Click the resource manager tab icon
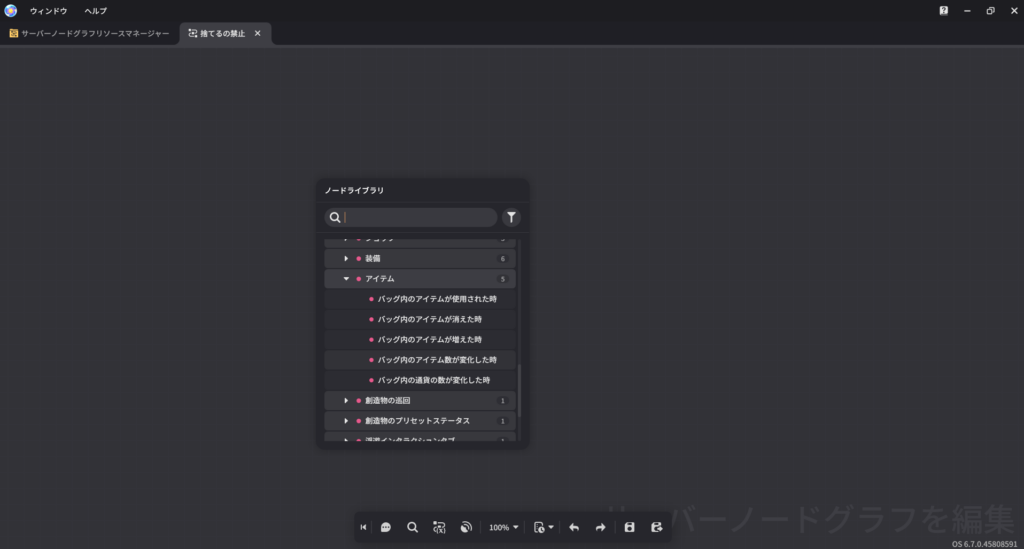This screenshot has height=549, width=1024. pos(14,33)
